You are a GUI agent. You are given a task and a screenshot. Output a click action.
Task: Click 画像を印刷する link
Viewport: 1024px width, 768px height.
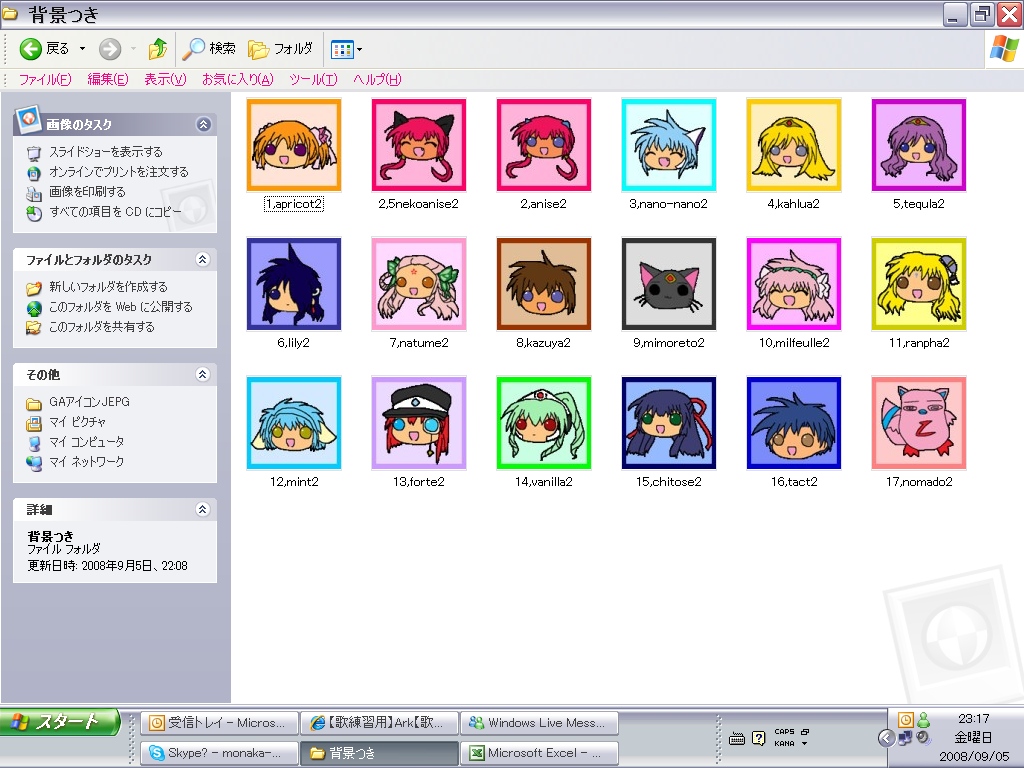[x=87, y=192]
